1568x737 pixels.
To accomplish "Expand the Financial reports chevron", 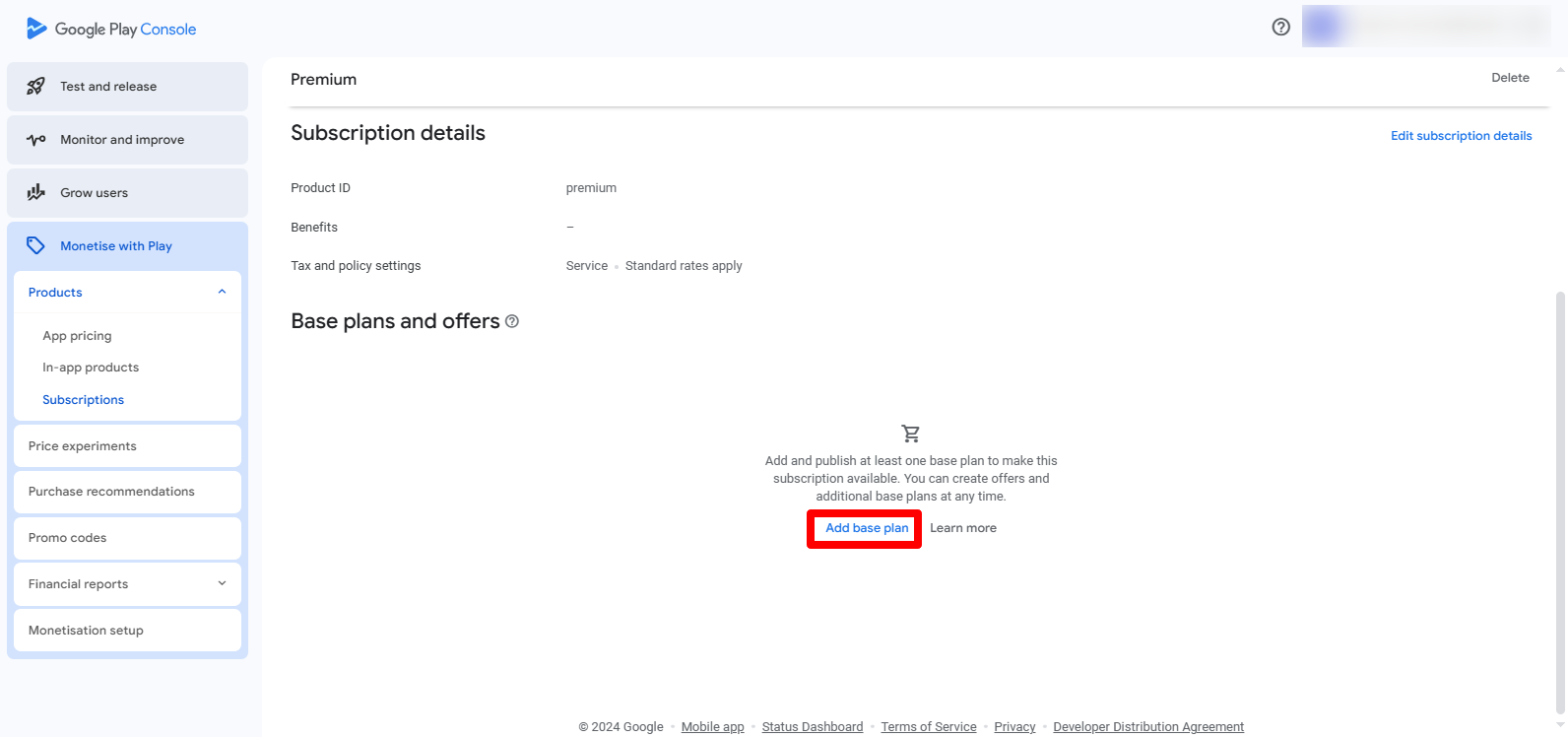I will [x=222, y=584].
